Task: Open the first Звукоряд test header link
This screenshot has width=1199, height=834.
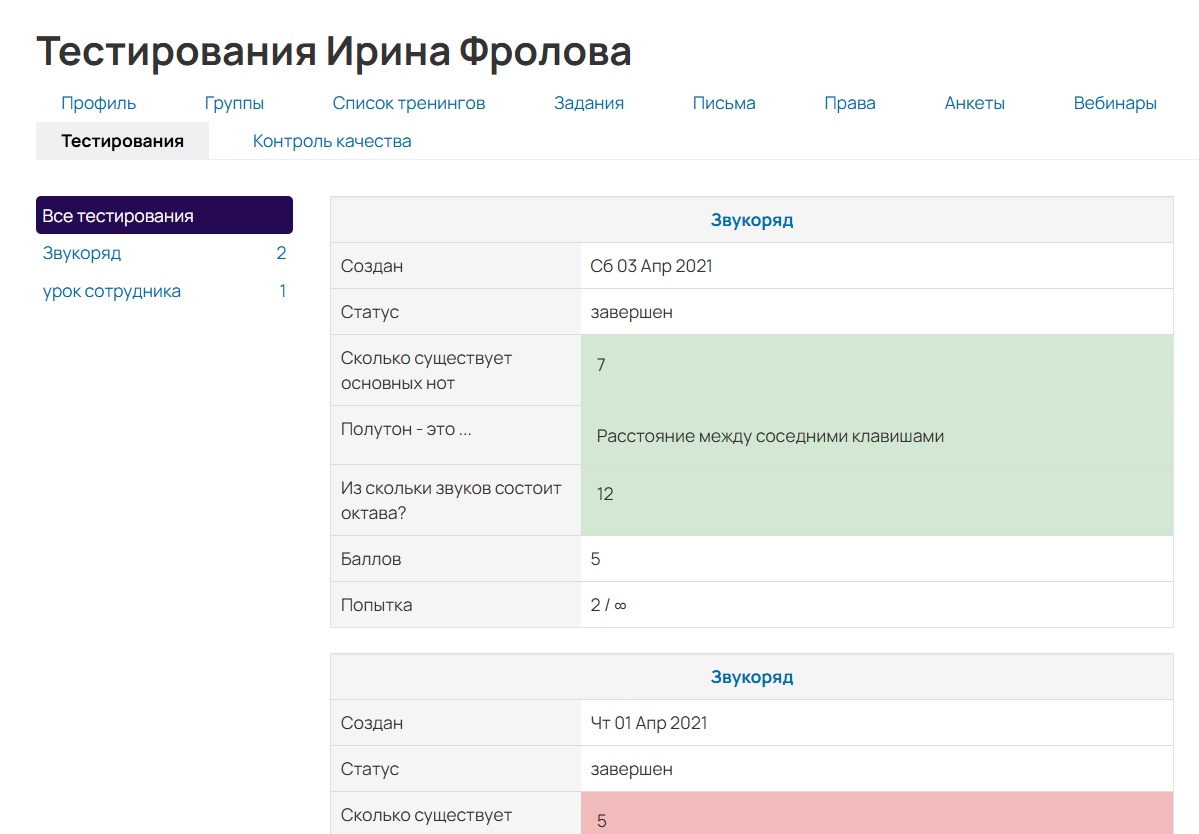Action: (x=751, y=220)
